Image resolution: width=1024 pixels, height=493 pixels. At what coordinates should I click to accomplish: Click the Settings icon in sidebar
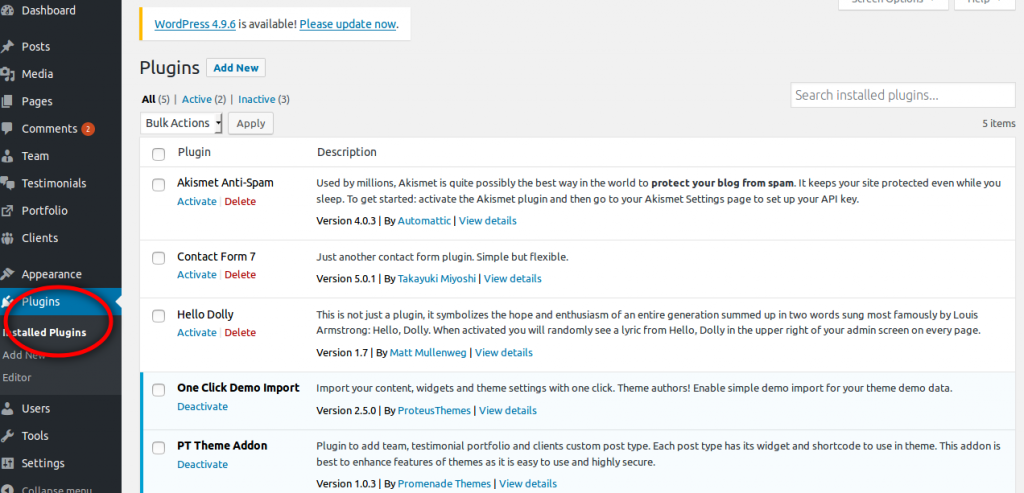(x=8, y=463)
